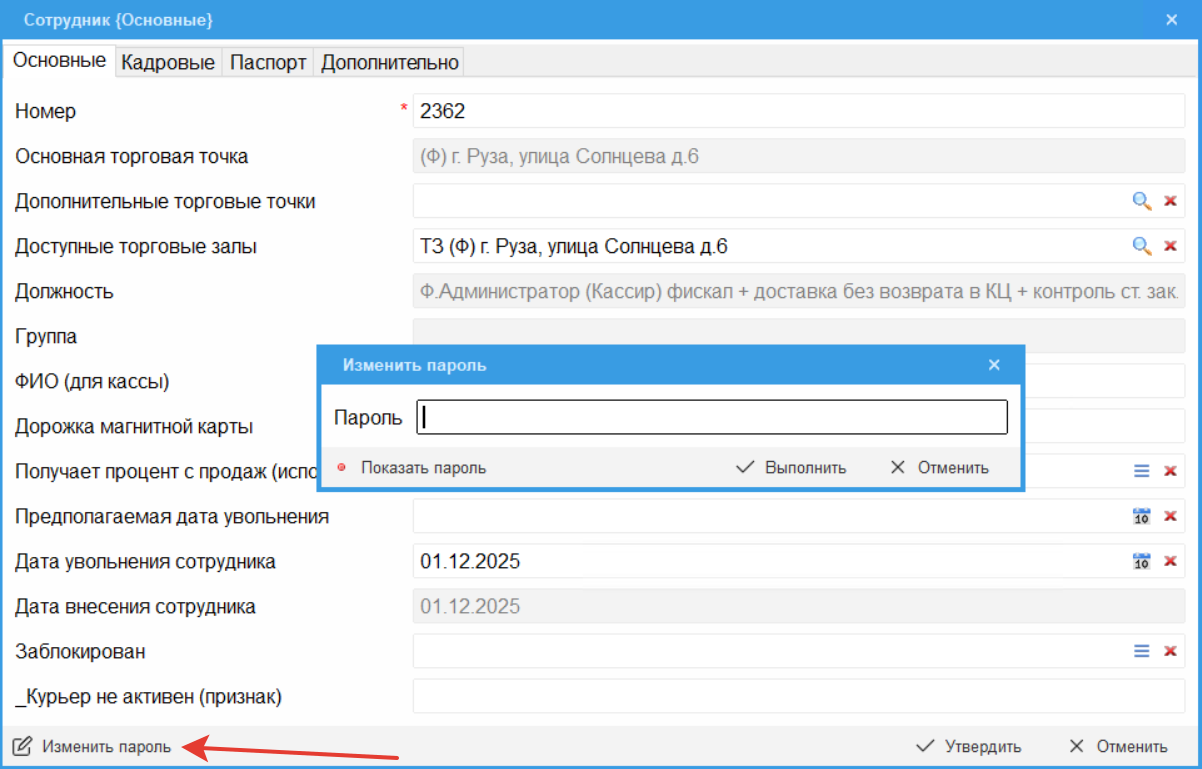Screen dimensions: 1202x769
Task: Cancel the Изменить пароль dialog
Action: coord(940,468)
